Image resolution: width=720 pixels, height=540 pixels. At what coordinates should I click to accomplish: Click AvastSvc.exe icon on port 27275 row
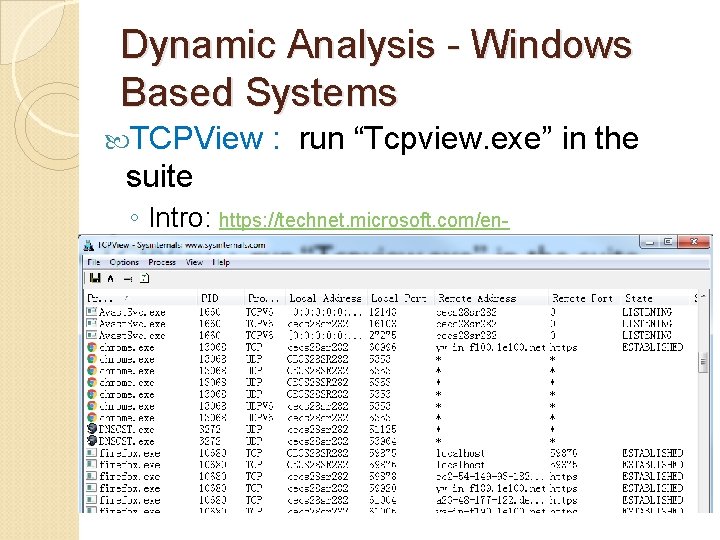92,335
